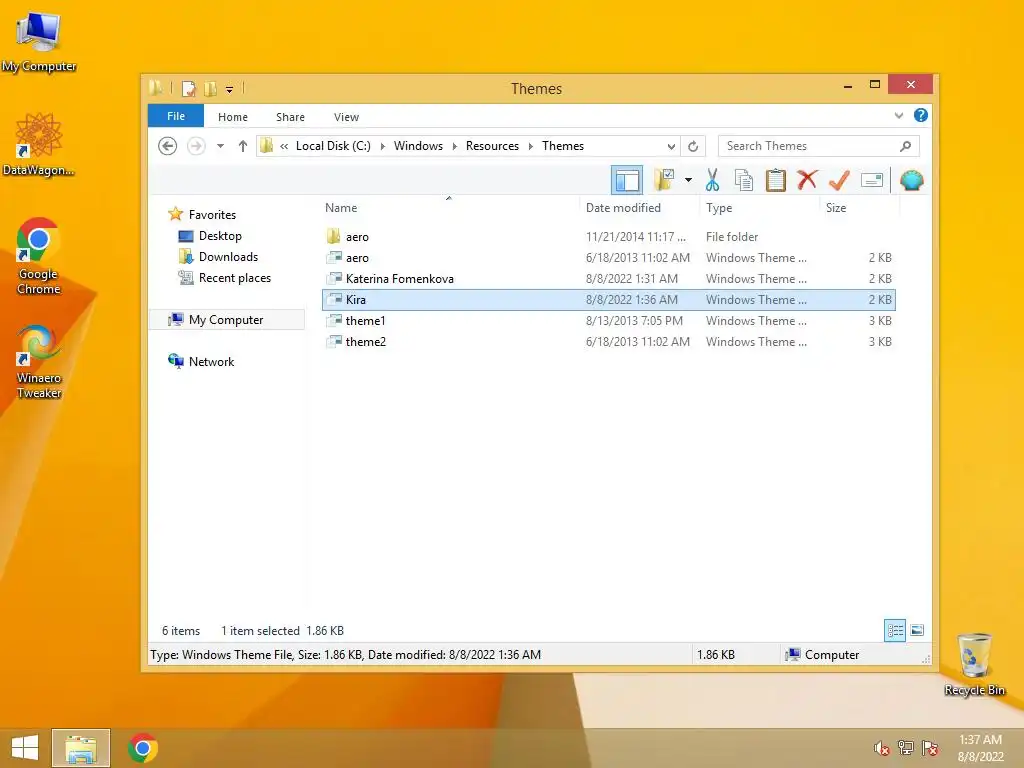The image size is (1024, 768).
Task: Click the Search Themes input box
Action: tap(818, 146)
